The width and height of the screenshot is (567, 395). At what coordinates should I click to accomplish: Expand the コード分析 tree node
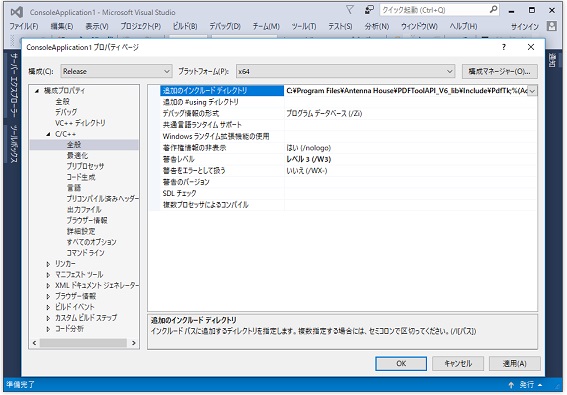(48, 329)
